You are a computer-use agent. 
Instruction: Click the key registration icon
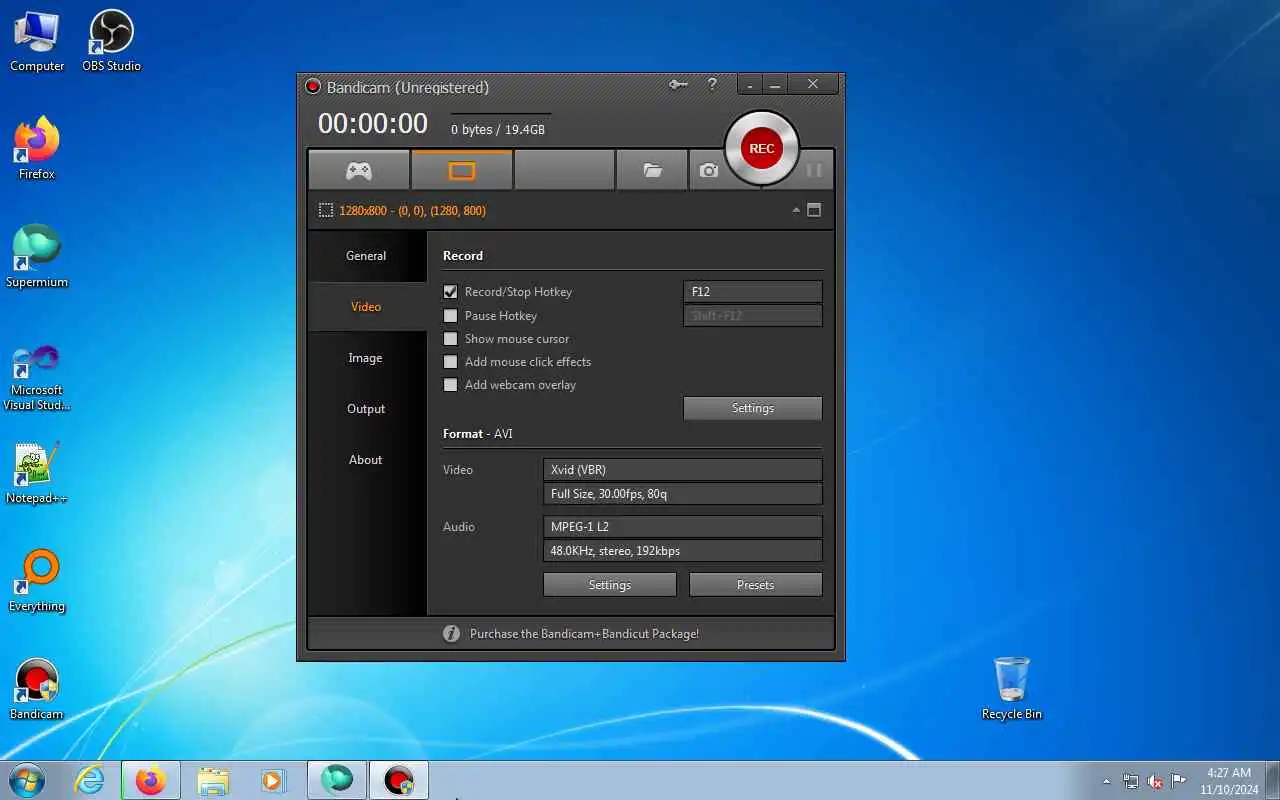(679, 85)
